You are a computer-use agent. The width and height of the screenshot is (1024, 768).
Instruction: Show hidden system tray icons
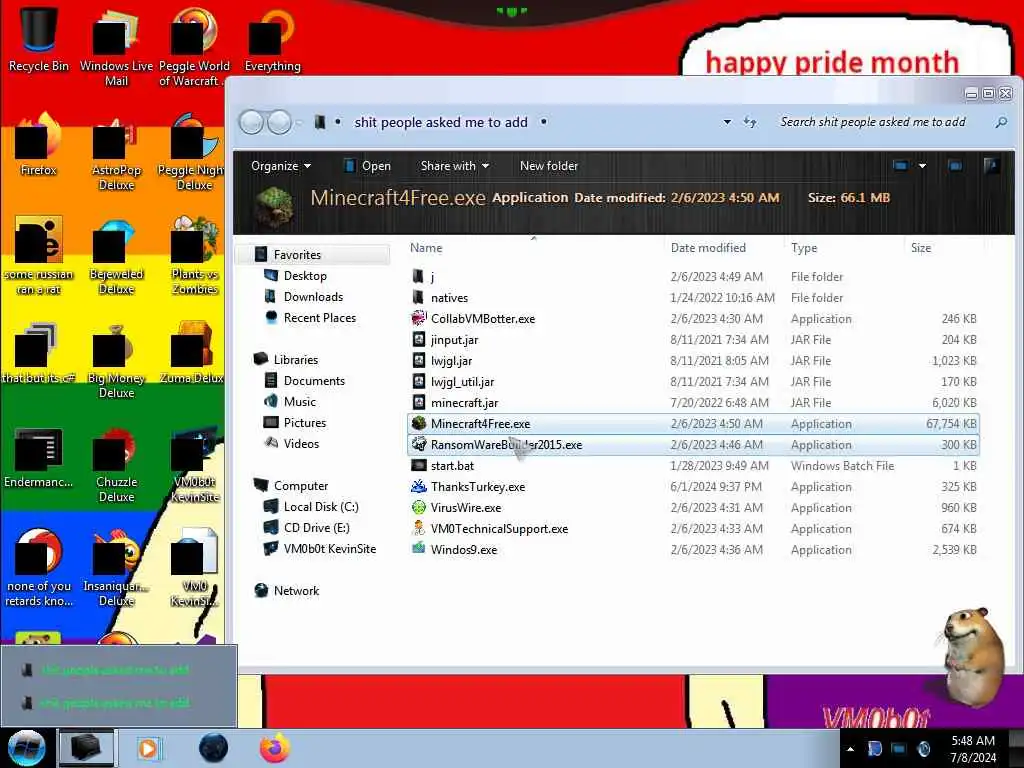(x=850, y=749)
